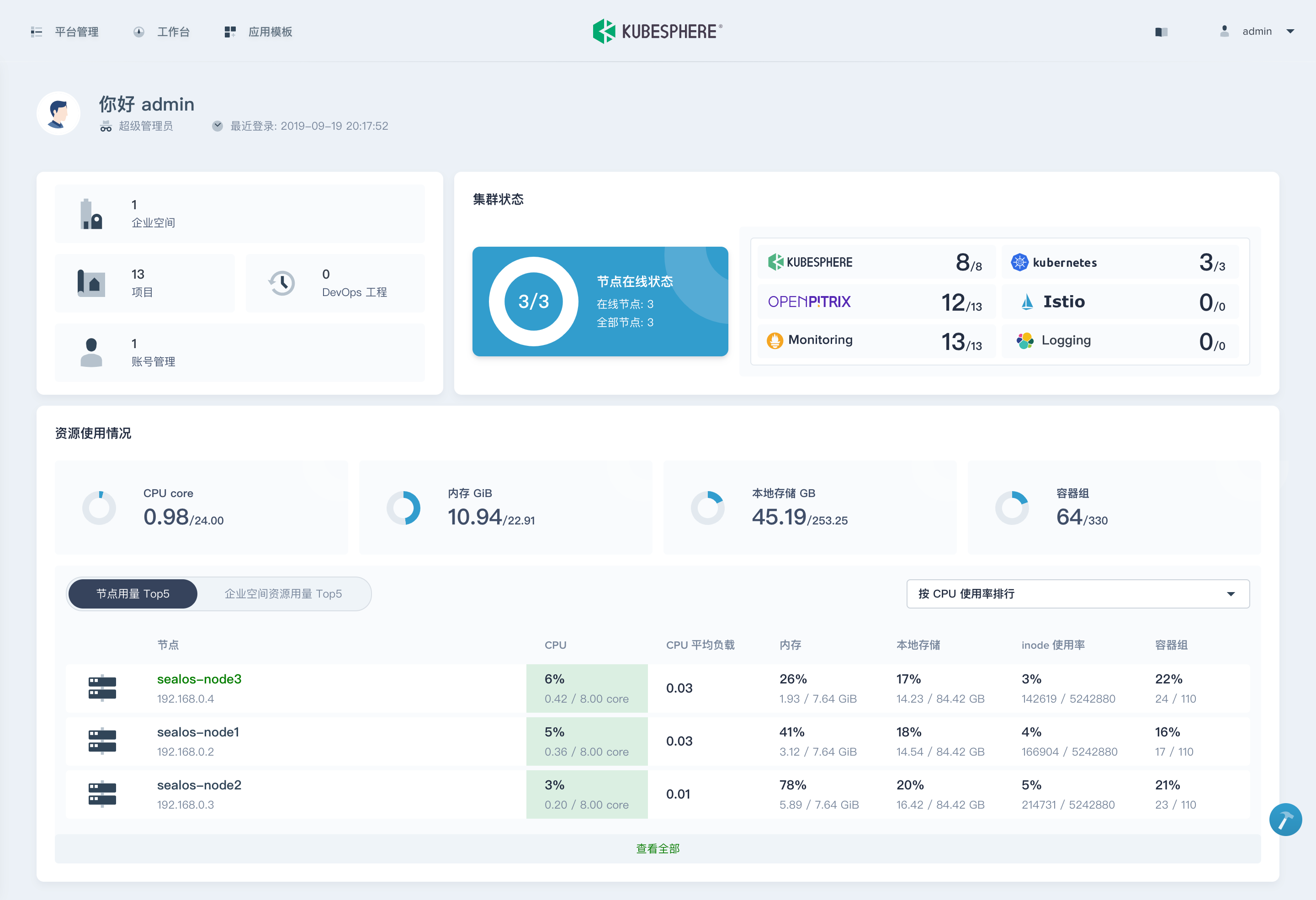Click the workspace building icon
Viewport: 1316px width, 900px height.
90,214
